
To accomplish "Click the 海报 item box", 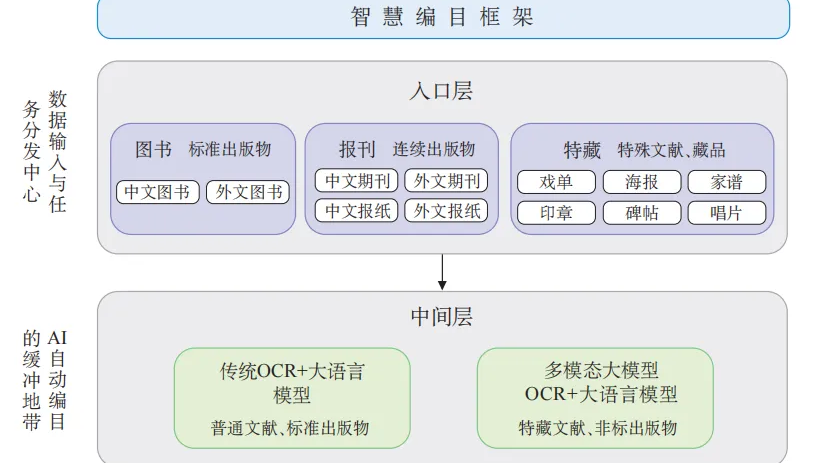I will pyautogui.click(x=641, y=182).
